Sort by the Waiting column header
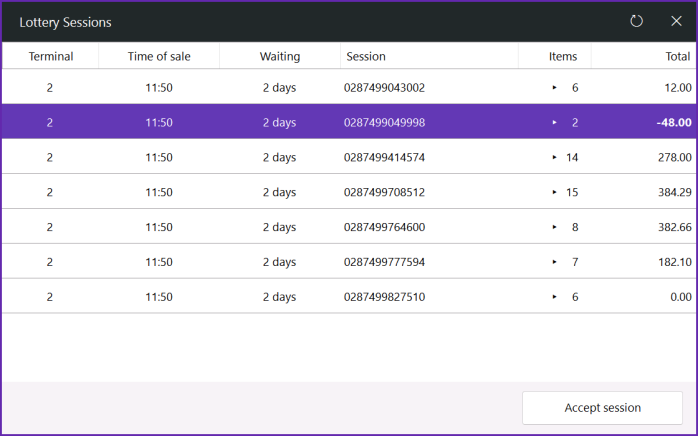 point(280,56)
